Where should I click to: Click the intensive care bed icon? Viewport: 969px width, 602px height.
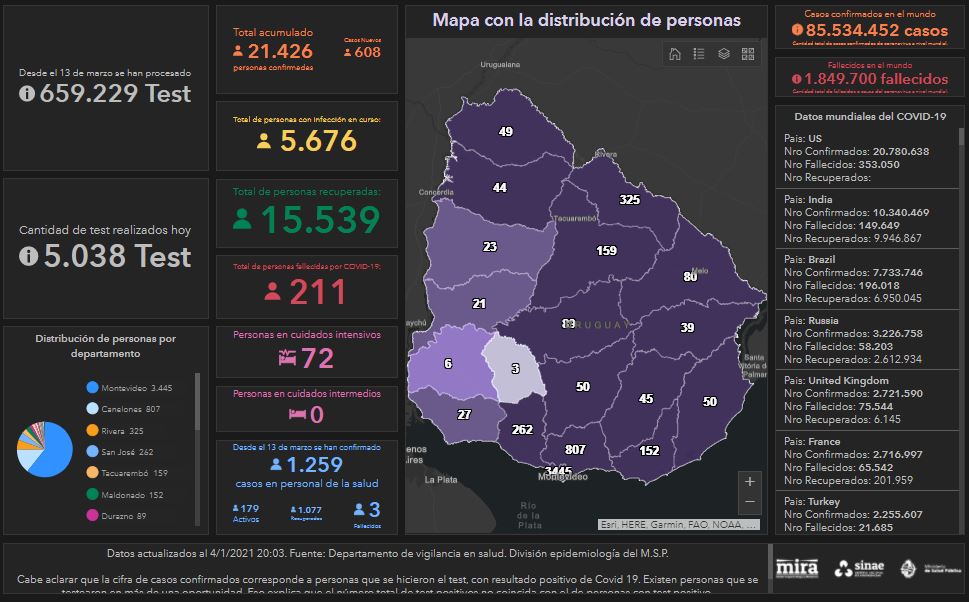[x=287, y=357]
